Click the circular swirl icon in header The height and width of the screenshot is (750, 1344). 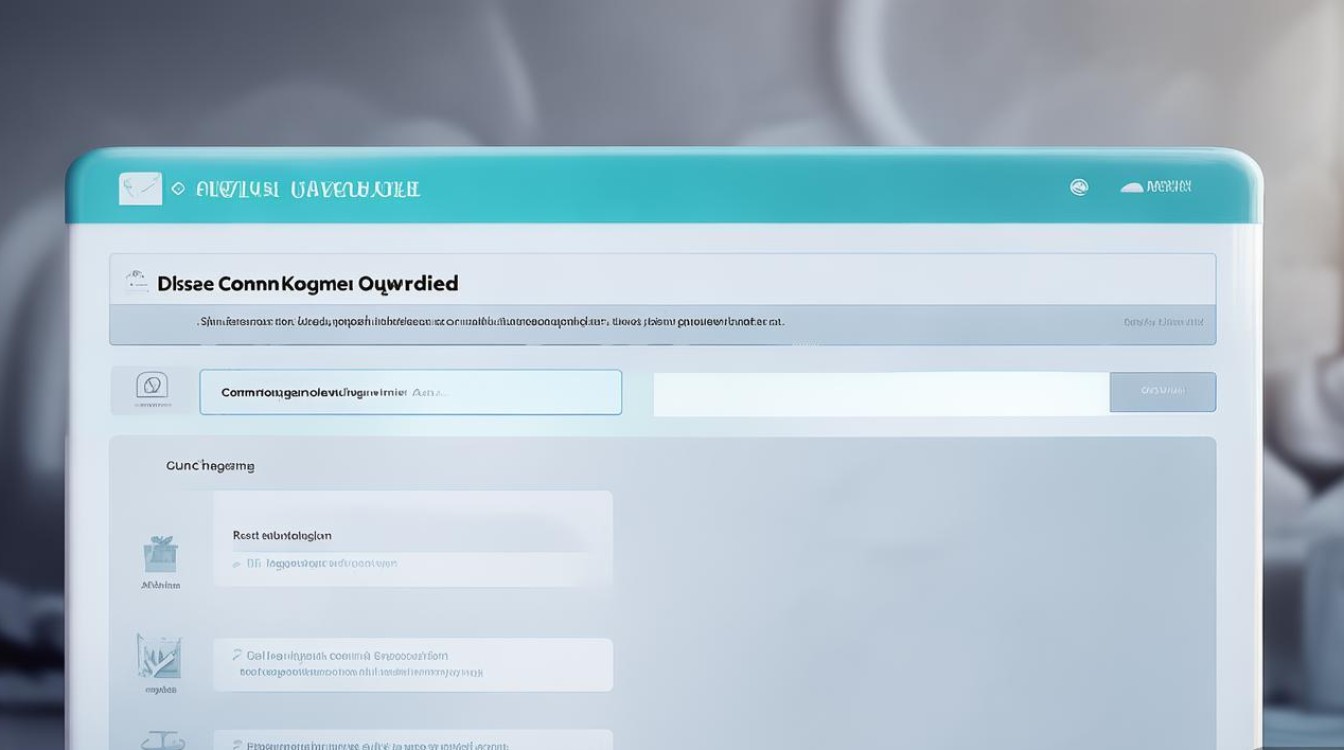point(1079,187)
